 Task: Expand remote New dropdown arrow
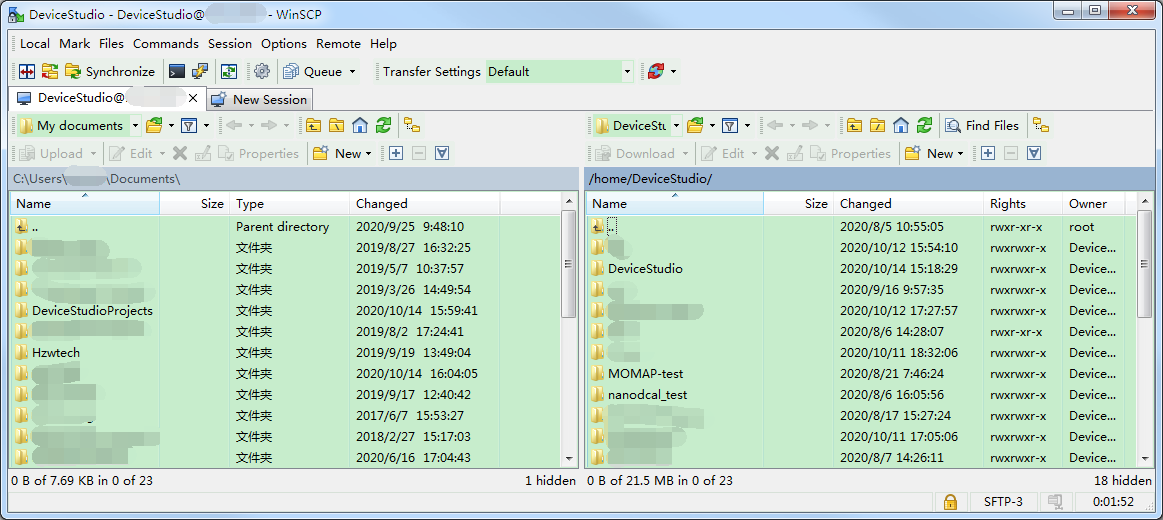tap(961, 154)
